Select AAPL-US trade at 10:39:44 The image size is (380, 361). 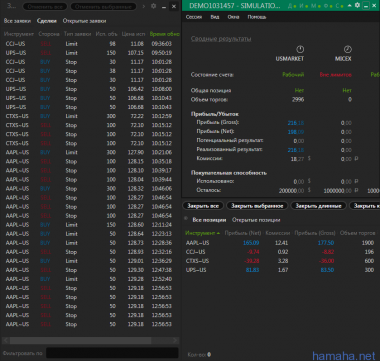pos(90,179)
